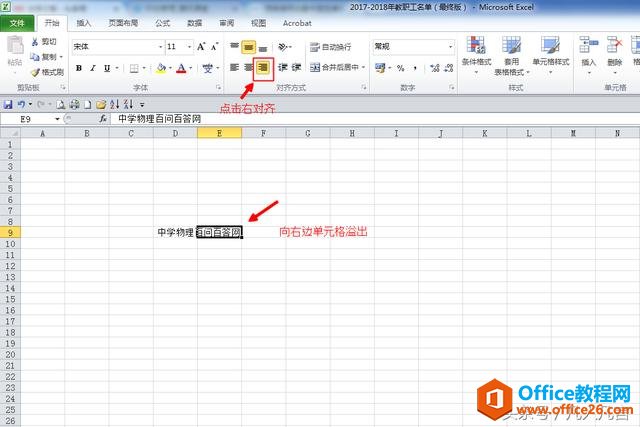640x427 pixels.
Task: Switch to Data (数据) tab
Action: [194, 23]
